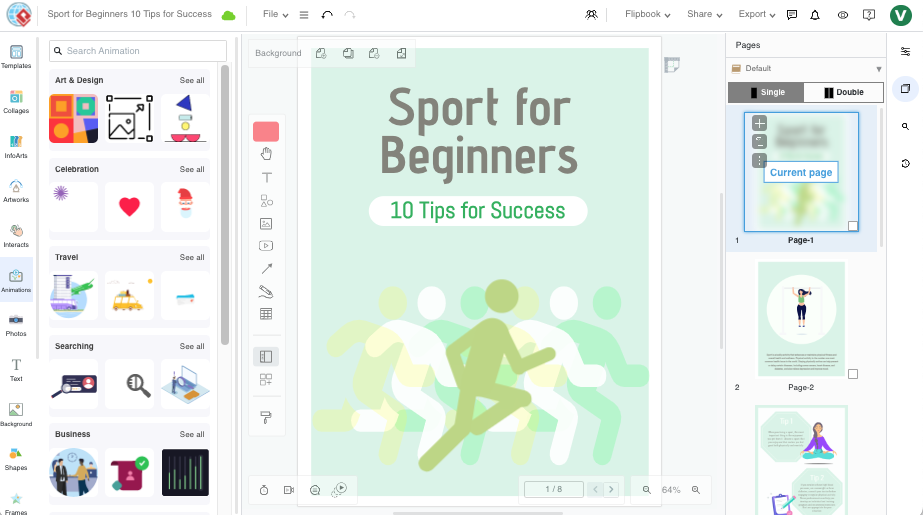923x515 pixels.
Task: Expand the Export dropdown menu
Action: [757, 15]
